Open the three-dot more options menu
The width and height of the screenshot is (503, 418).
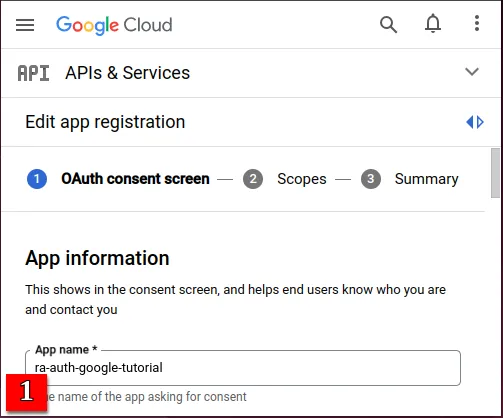pyautogui.click(x=477, y=23)
